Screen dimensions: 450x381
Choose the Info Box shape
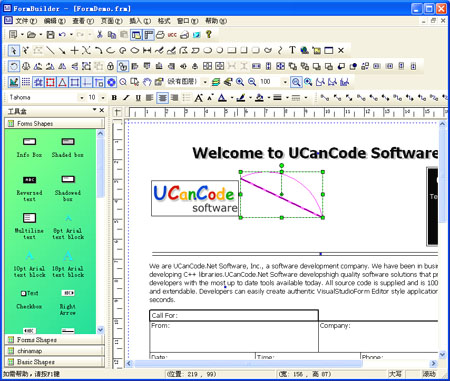[29, 147]
